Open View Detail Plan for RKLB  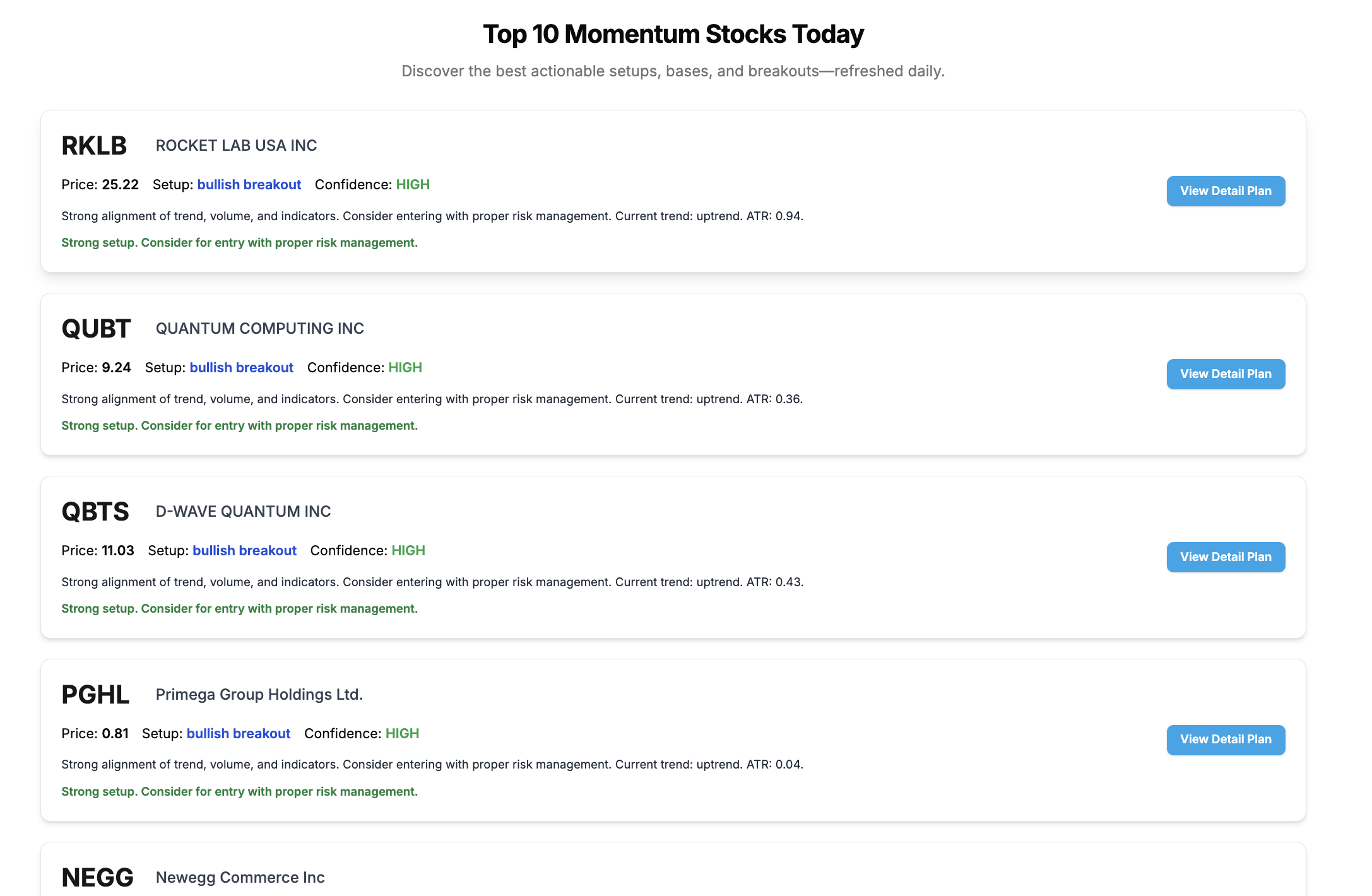(x=1226, y=191)
